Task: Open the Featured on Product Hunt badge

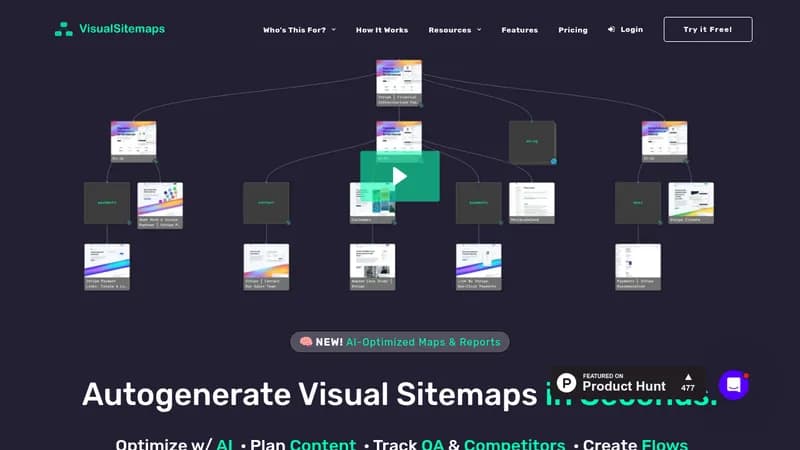Action: click(628, 383)
